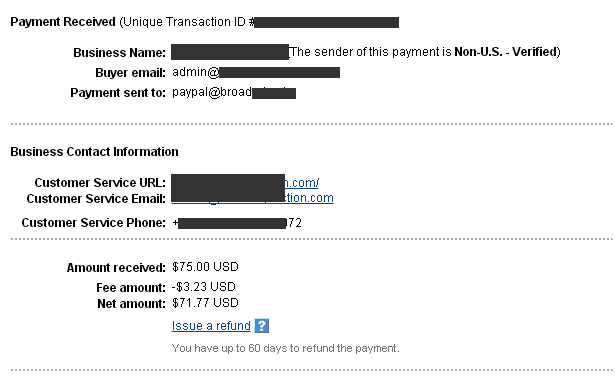Select the $71.77 USD net amount

point(205,303)
